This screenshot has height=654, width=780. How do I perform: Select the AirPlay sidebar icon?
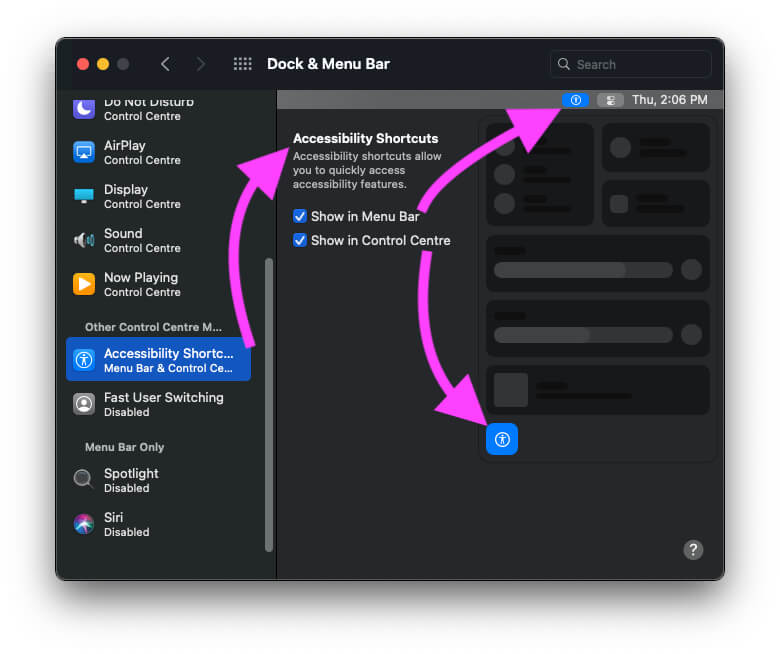click(x=84, y=152)
